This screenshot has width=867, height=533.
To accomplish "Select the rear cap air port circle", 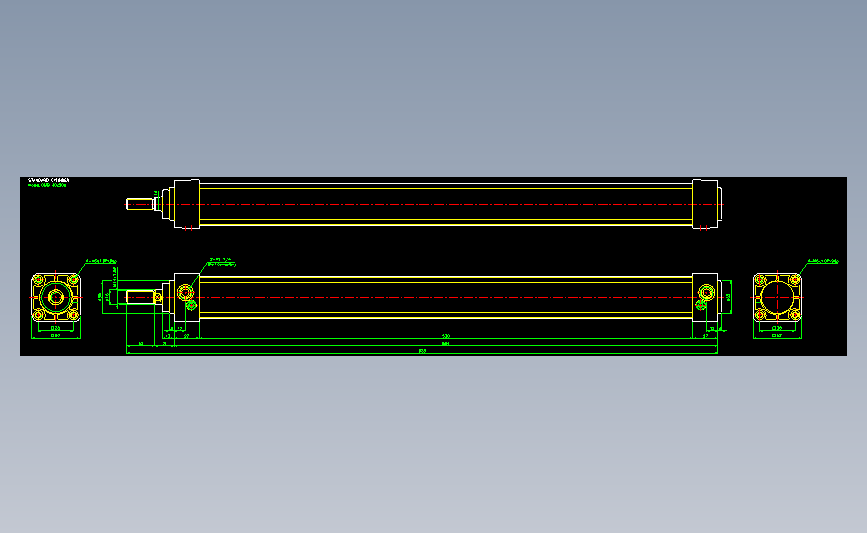I will tap(706, 291).
